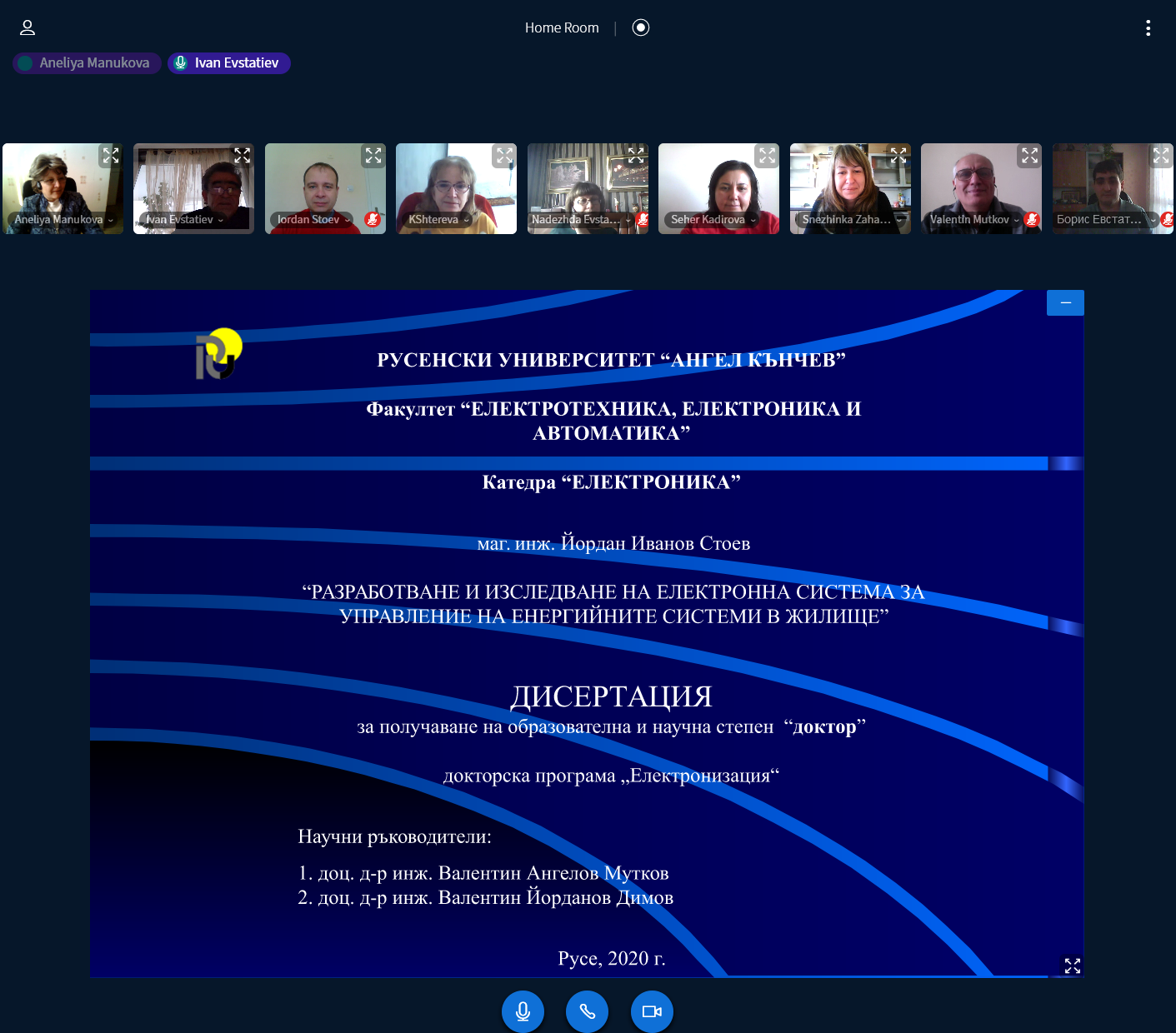Make the presentation fullscreen
The height and width of the screenshot is (1033, 1176).
click(1073, 966)
